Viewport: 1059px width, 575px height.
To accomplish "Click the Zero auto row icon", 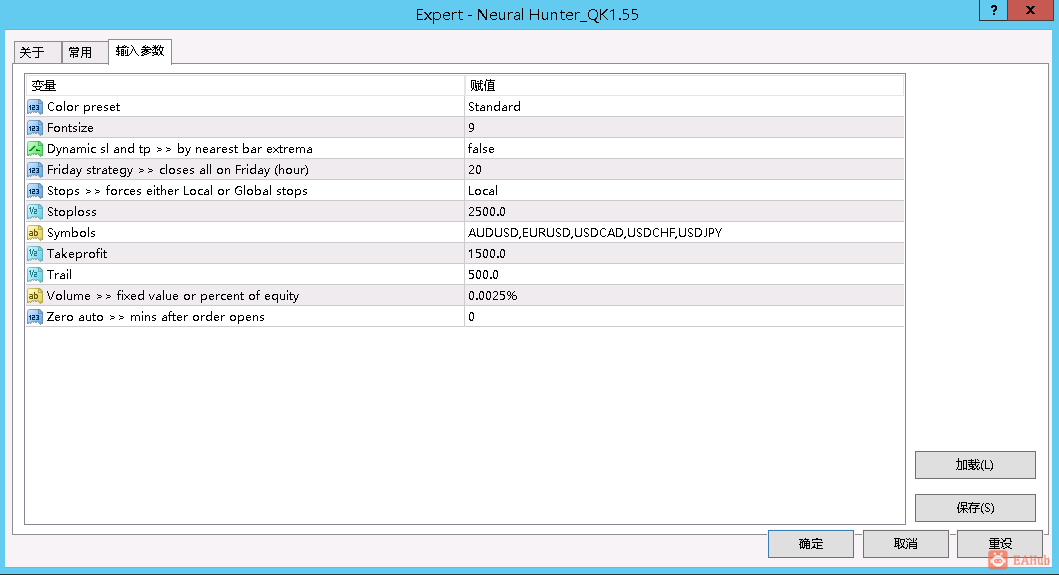I will point(34,316).
